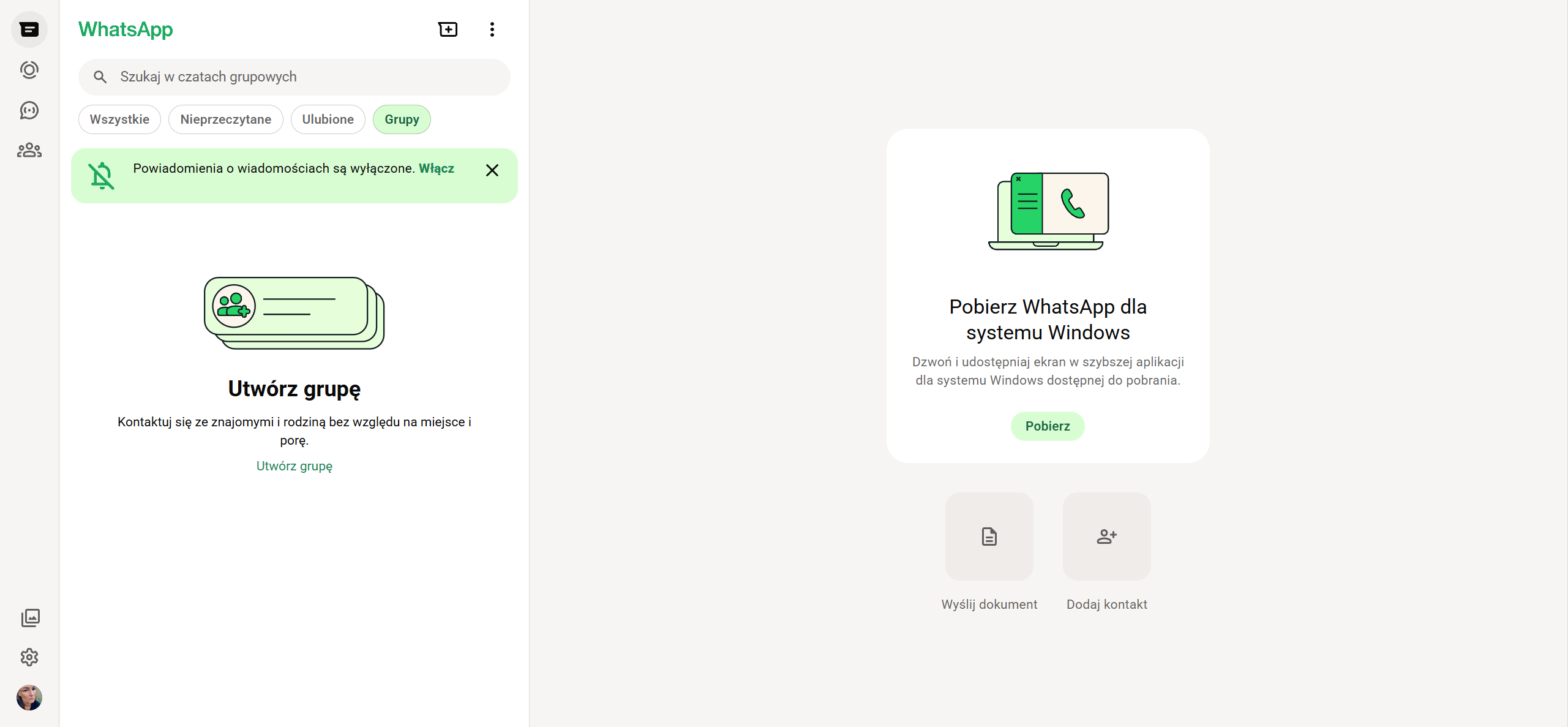Image resolution: width=1568 pixels, height=727 pixels.
Task: Open Settings via the gear icon
Action: [30, 657]
